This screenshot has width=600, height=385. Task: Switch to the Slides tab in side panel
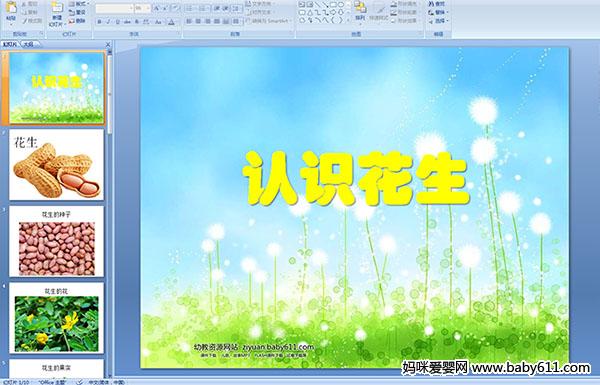[10, 44]
